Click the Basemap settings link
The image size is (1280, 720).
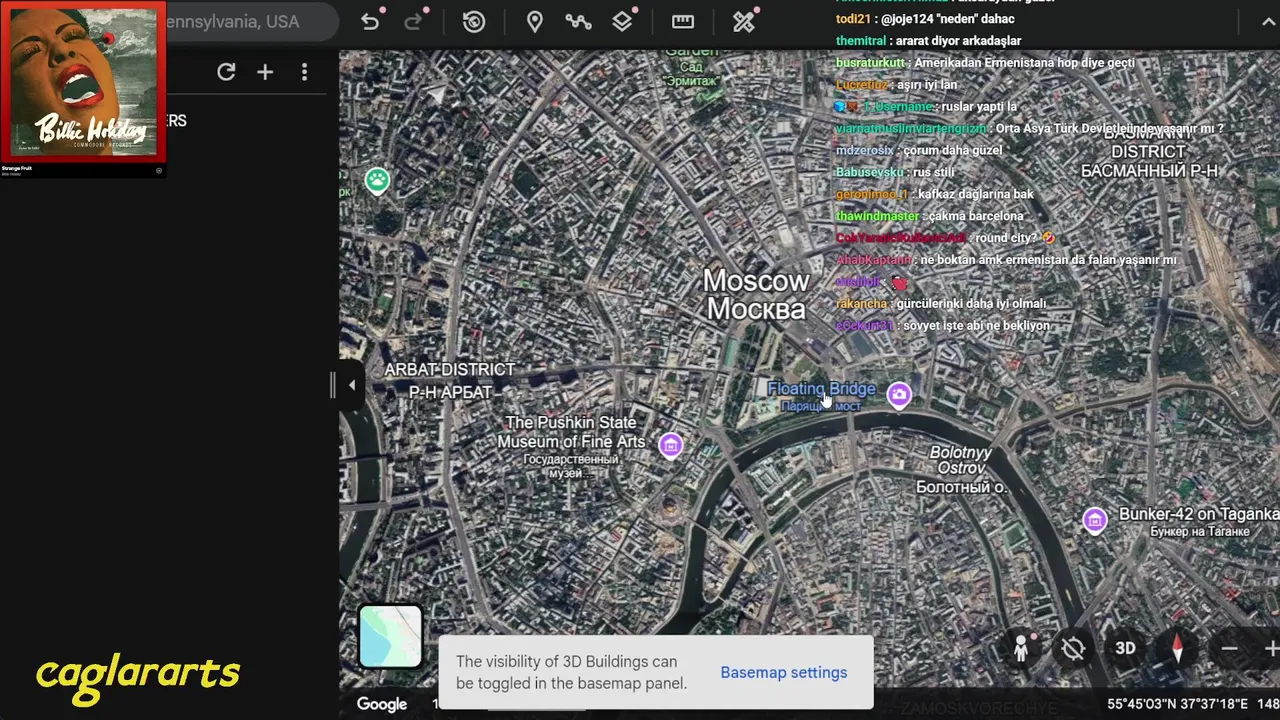click(x=784, y=672)
